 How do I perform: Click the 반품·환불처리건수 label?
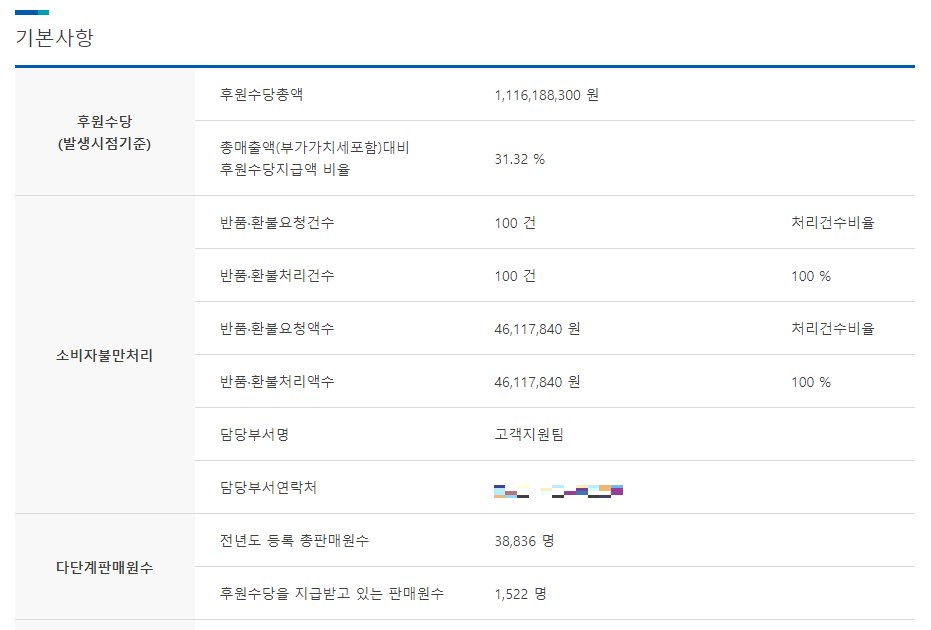click(x=277, y=276)
